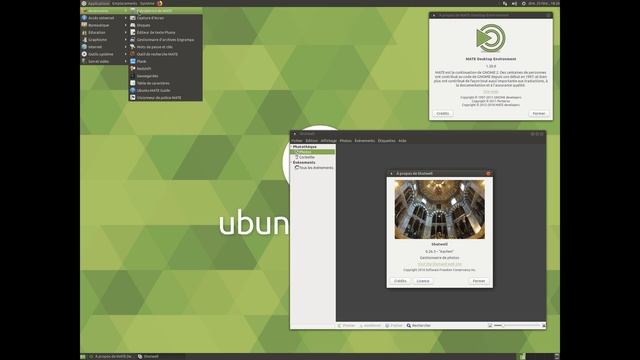Click Fermer in Shotwell about dialog
The height and width of the screenshot is (360, 640).
point(479,281)
